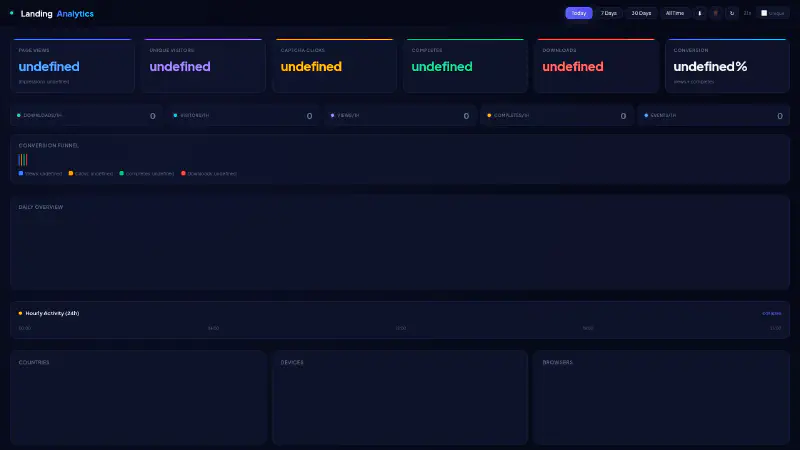Click the Landing Analytics title
The image size is (800, 450).
pyautogui.click(x=57, y=14)
